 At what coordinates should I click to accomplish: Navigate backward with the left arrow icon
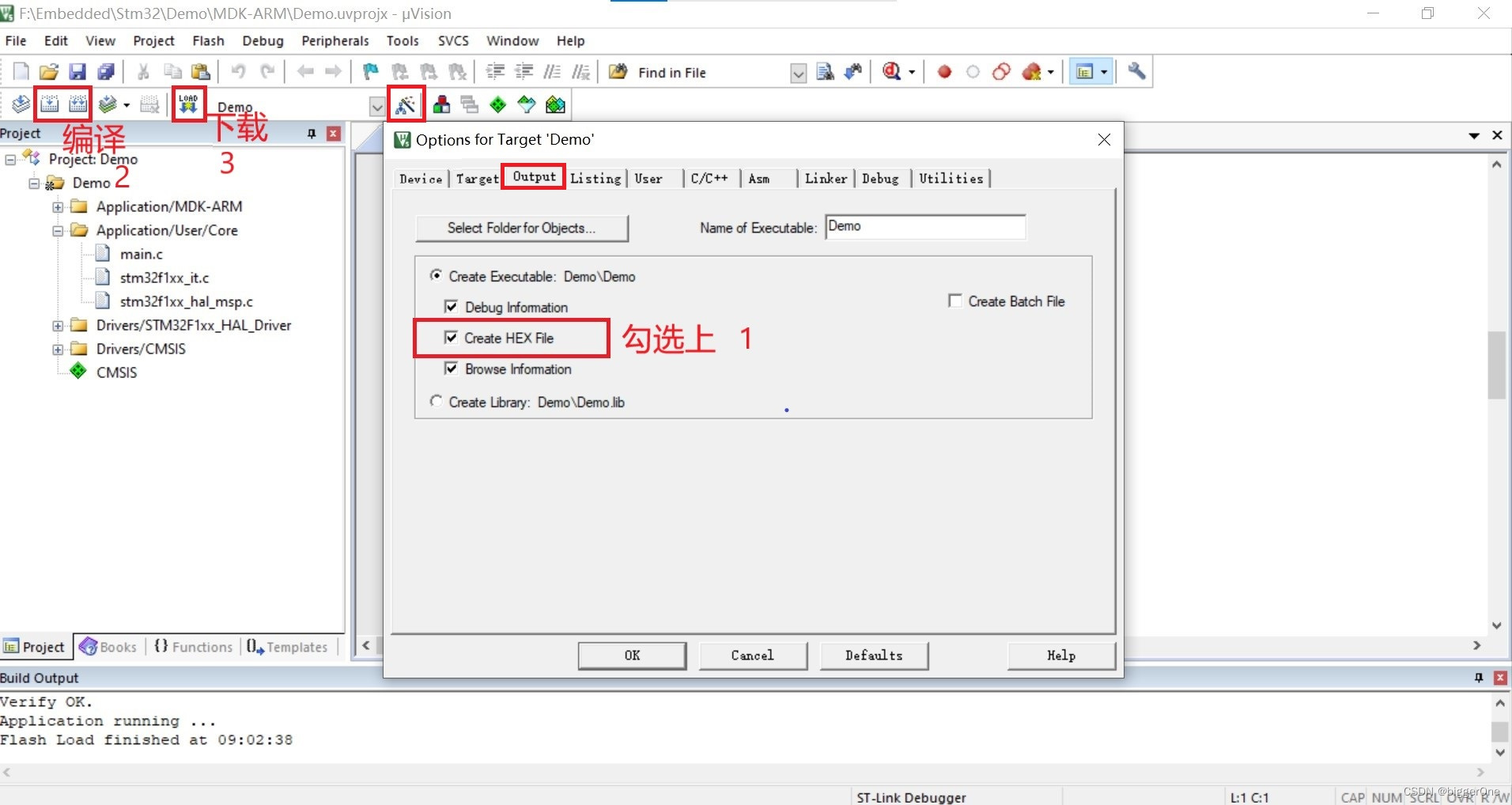(x=305, y=72)
